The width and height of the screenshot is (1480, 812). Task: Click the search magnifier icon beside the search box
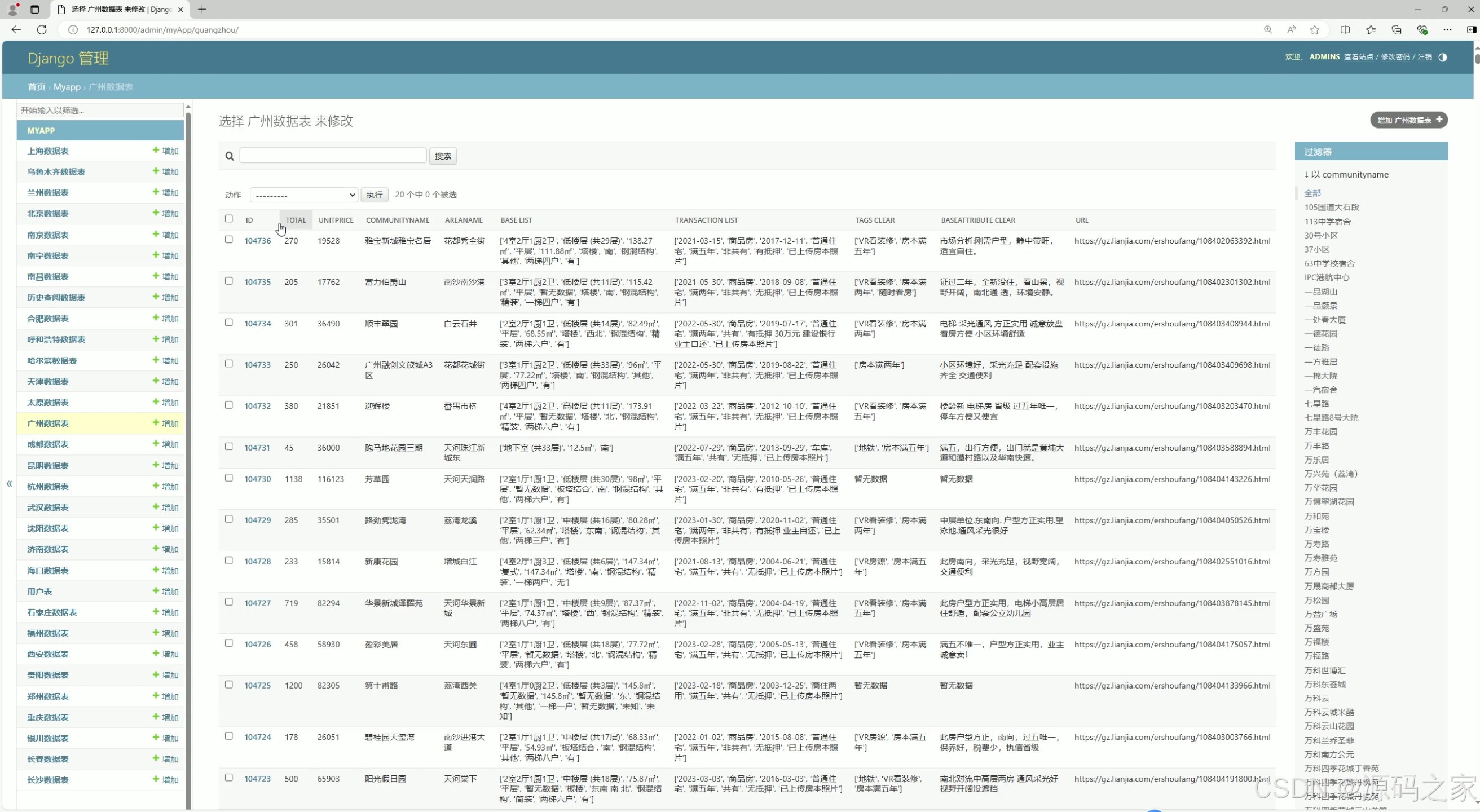pos(229,156)
